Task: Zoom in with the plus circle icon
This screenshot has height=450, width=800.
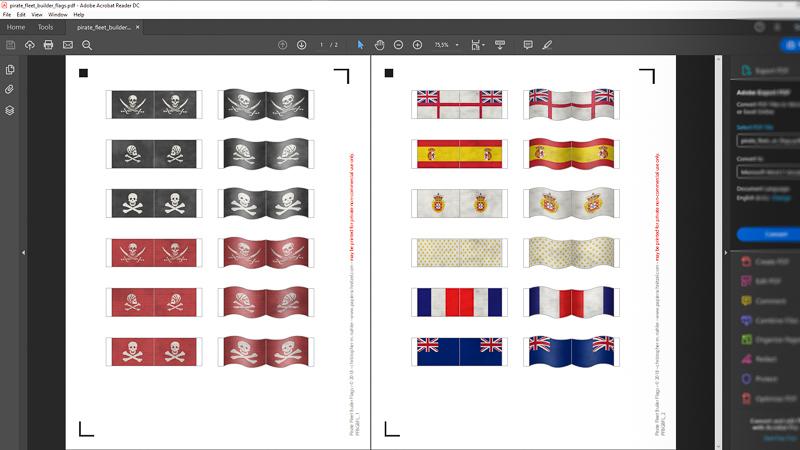Action: coord(417,45)
